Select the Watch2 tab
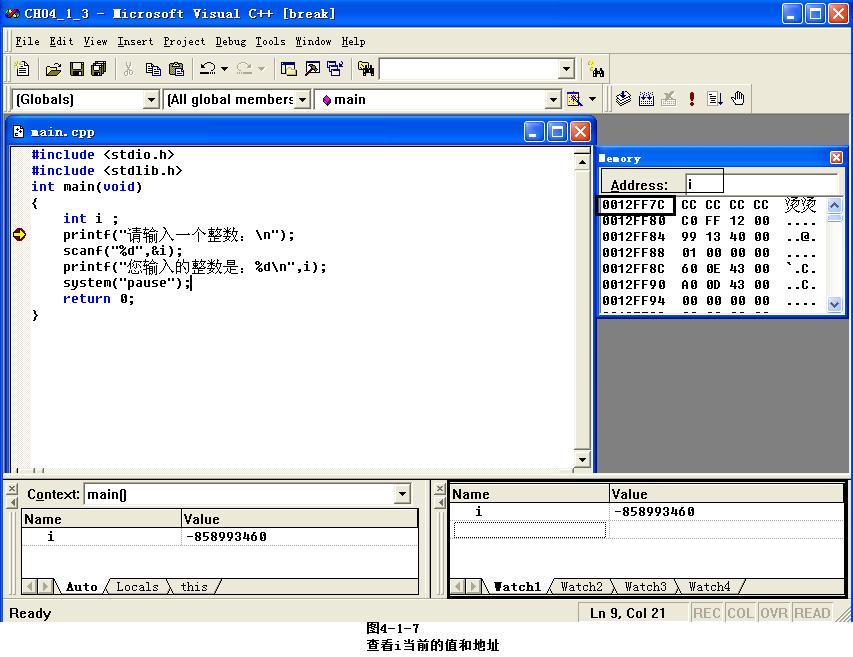Image resolution: width=853 pixels, height=657 pixels. tap(581, 587)
